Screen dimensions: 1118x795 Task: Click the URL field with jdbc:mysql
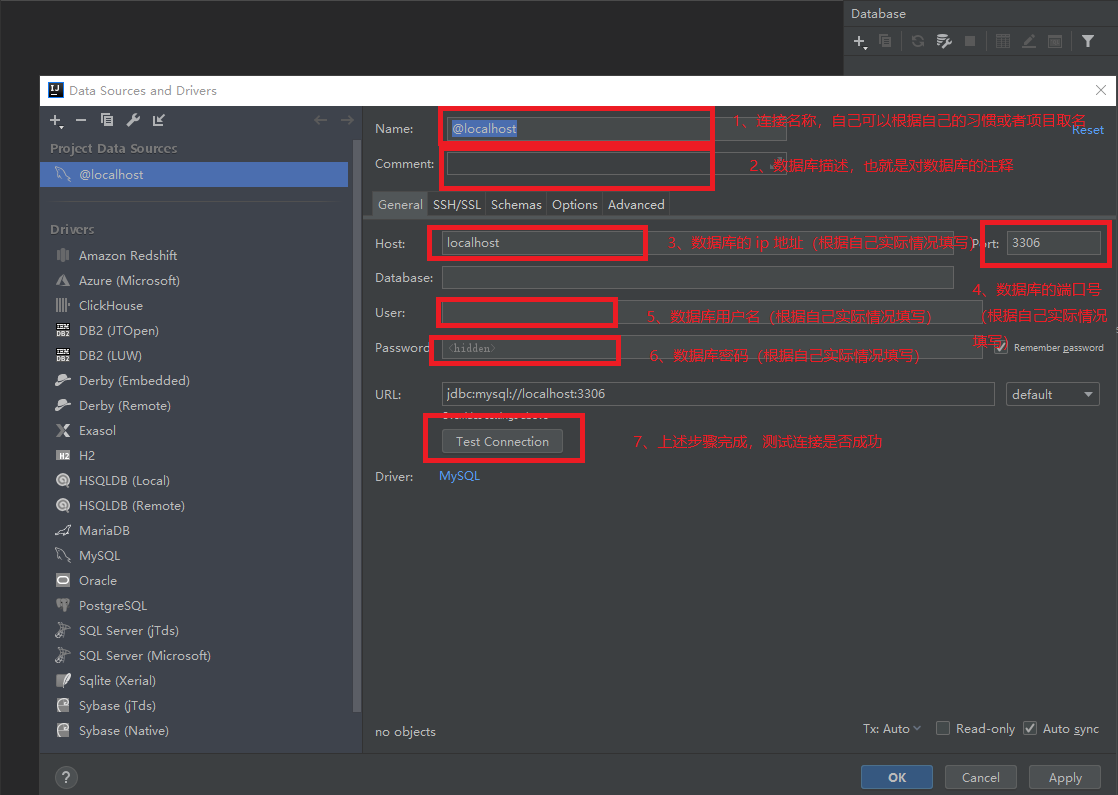click(718, 394)
